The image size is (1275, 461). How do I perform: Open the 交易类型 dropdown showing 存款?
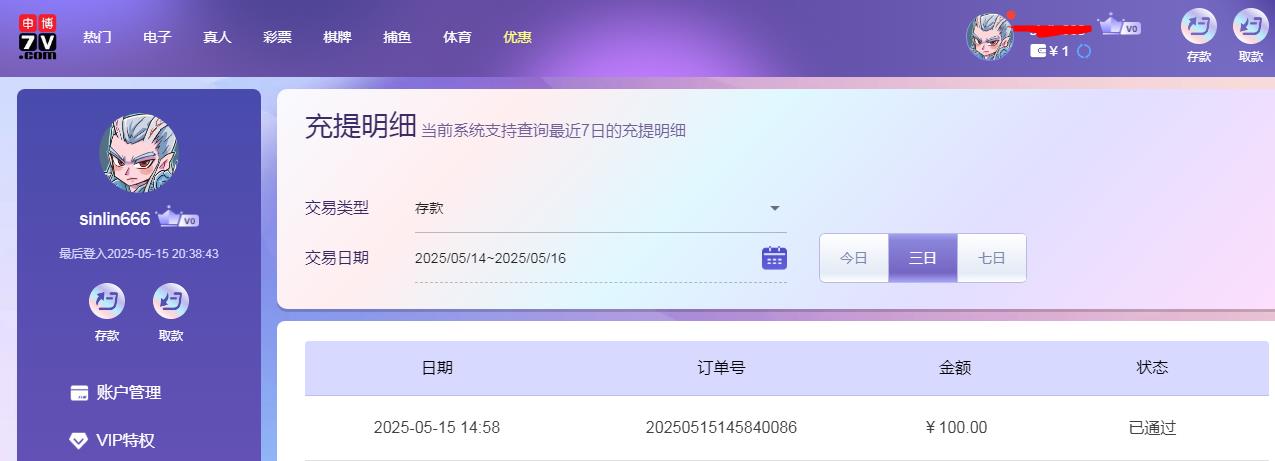click(600, 208)
